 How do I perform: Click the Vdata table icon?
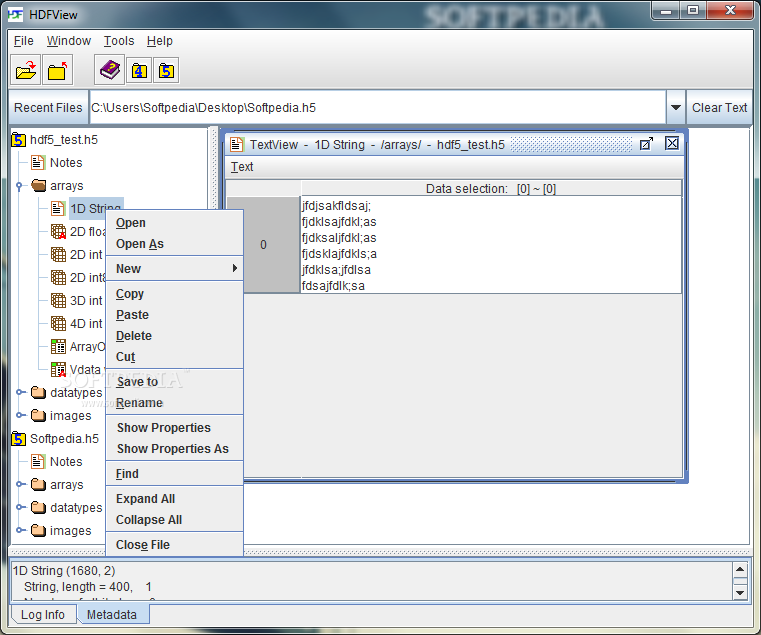coord(58,369)
